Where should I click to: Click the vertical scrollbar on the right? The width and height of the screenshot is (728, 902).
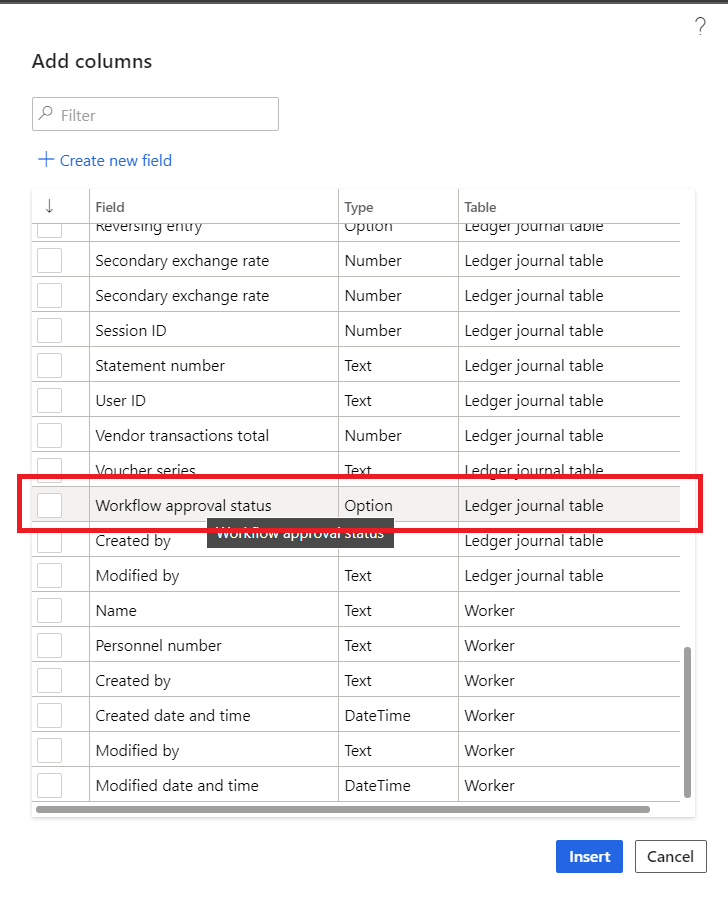(687, 720)
